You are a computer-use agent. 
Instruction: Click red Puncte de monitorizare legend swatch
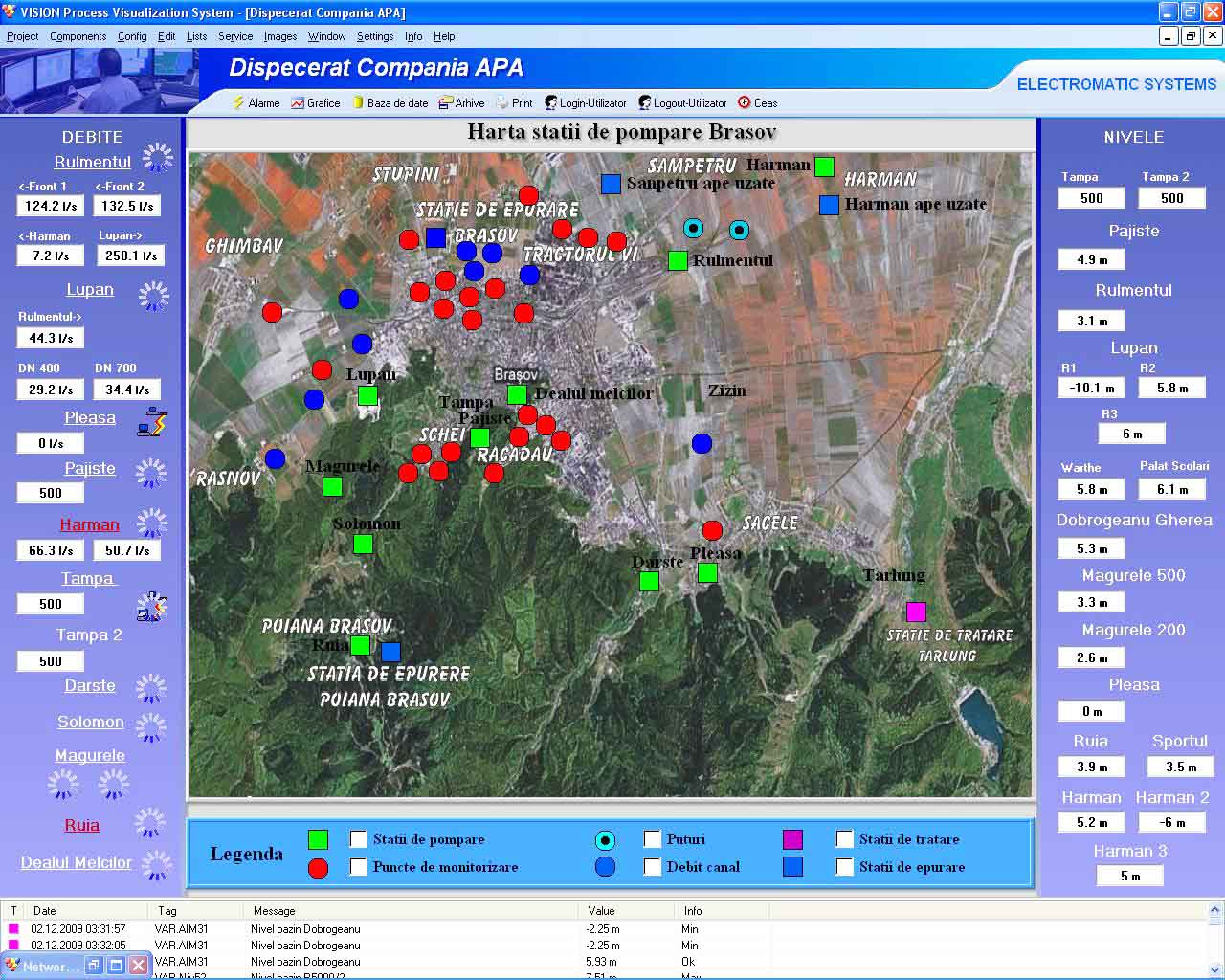[x=318, y=868]
